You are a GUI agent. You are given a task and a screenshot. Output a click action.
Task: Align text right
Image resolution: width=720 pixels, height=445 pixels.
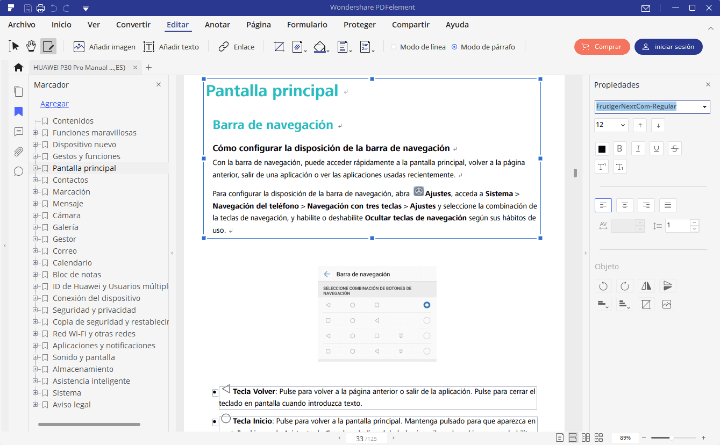[x=646, y=205]
